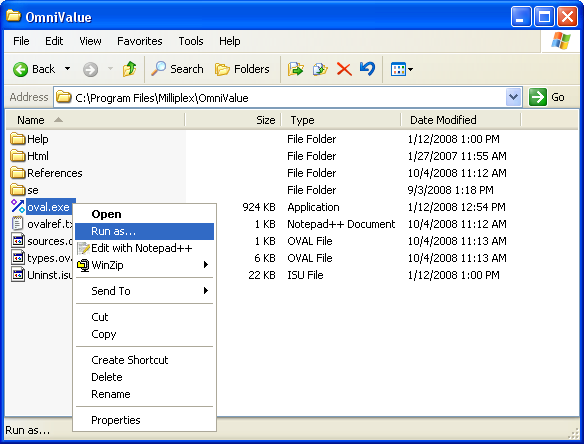Select Create Shortcut in context menu
Viewport: 584px width, 444px height.
coord(145,360)
